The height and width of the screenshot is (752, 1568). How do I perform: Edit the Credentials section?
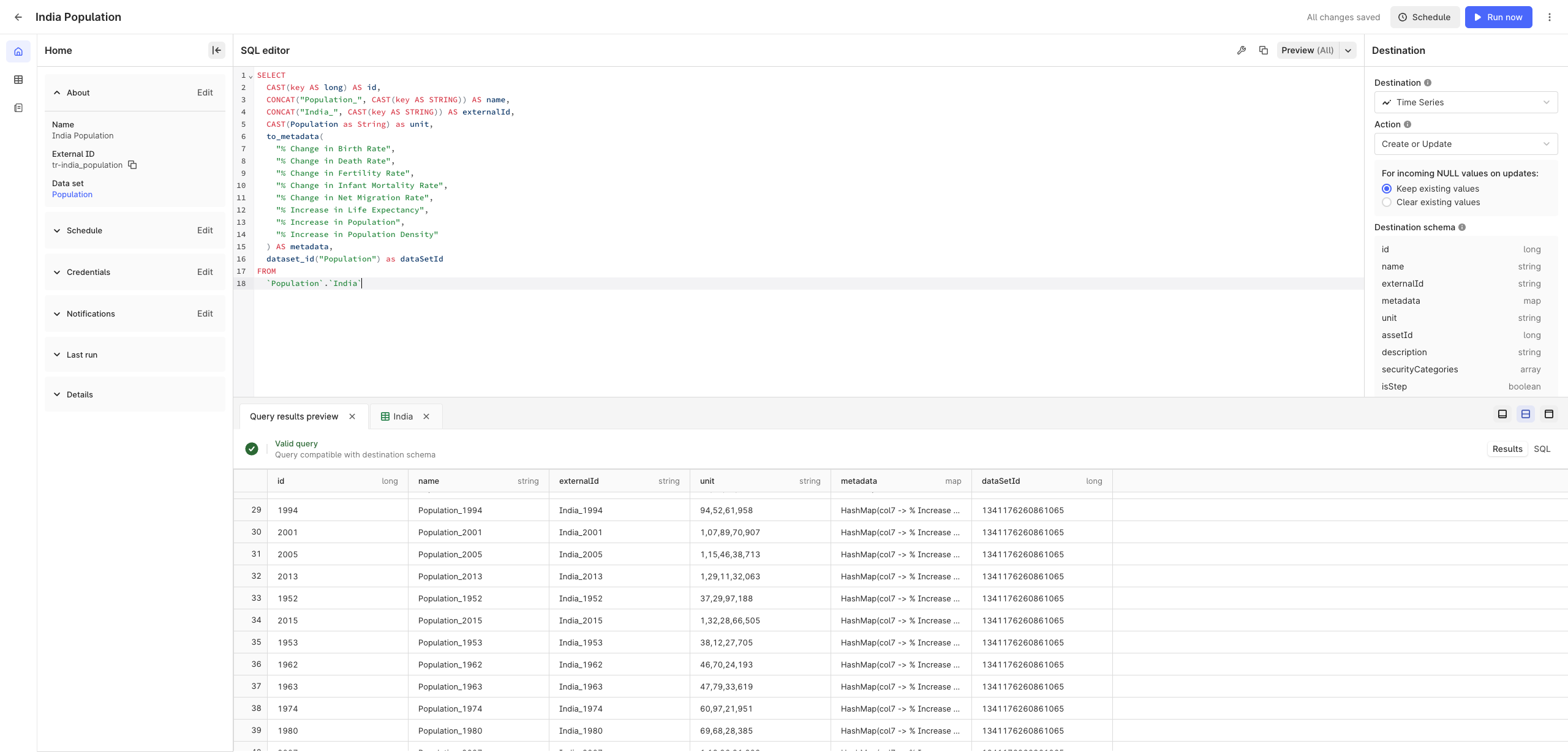point(205,272)
